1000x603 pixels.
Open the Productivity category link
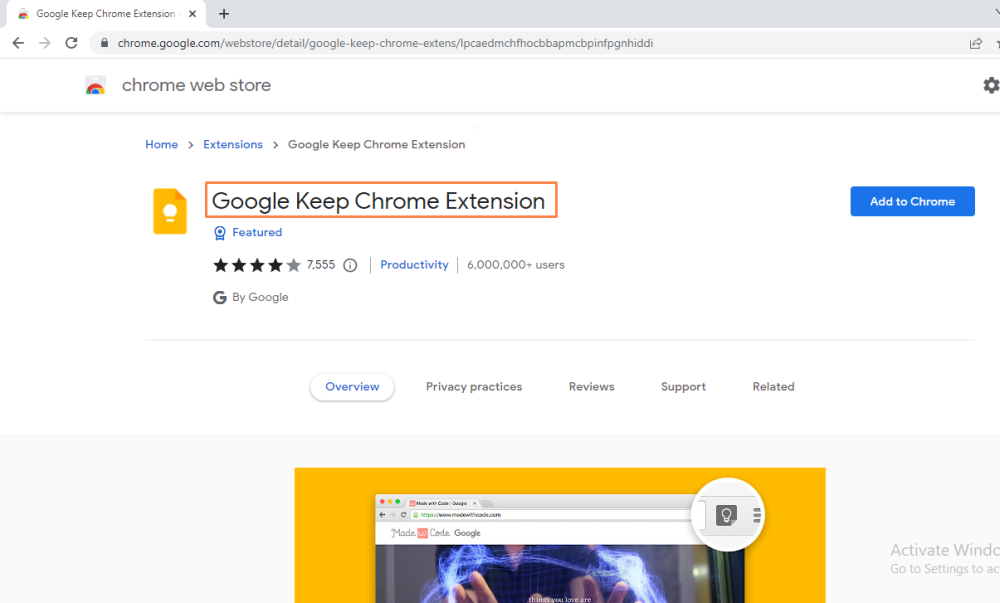coord(415,265)
